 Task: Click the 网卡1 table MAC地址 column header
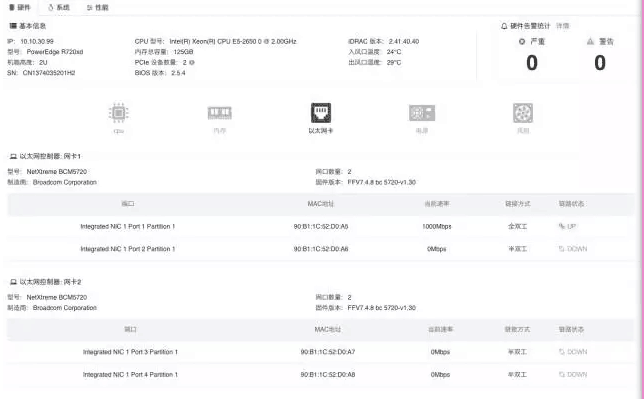[321, 204]
